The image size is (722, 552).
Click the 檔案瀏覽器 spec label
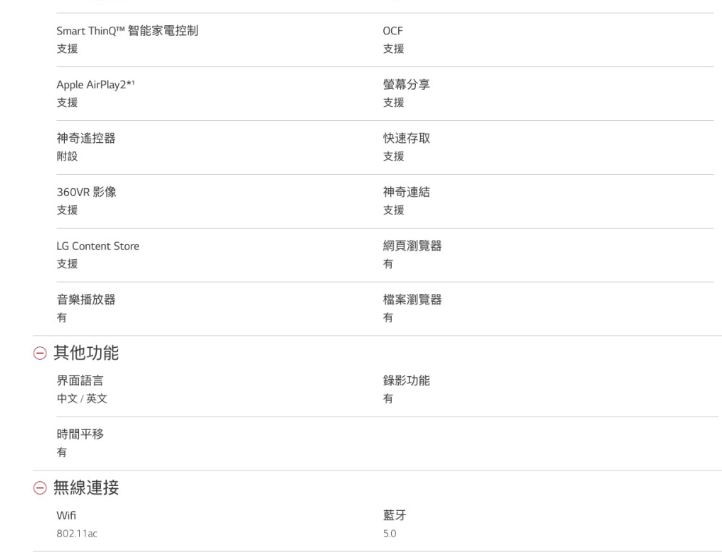pos(412,300)
